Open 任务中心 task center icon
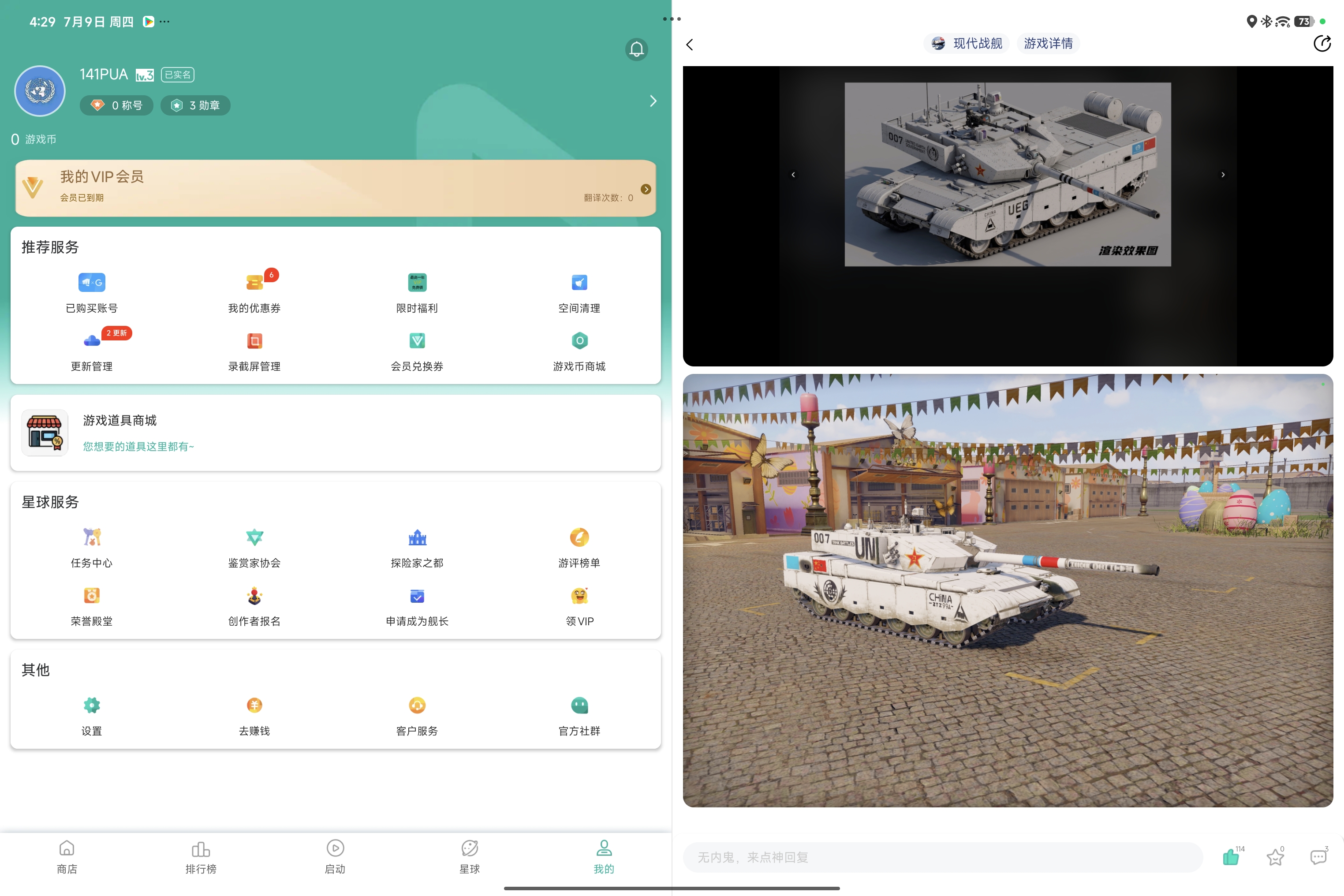The image size is (1344, 896). [x=91, y=537]
